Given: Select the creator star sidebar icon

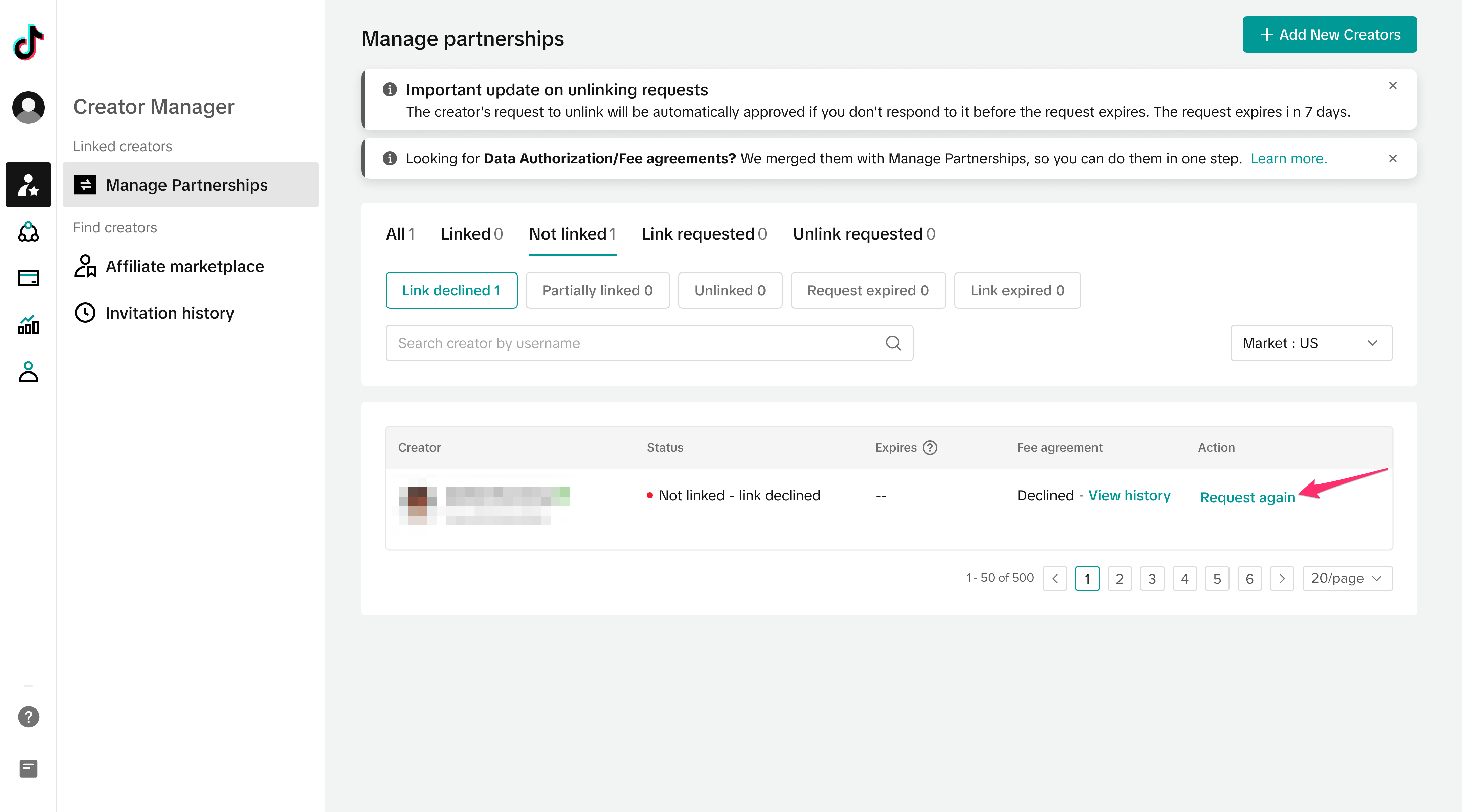Looking at the screenshot, I should point(28,185).
